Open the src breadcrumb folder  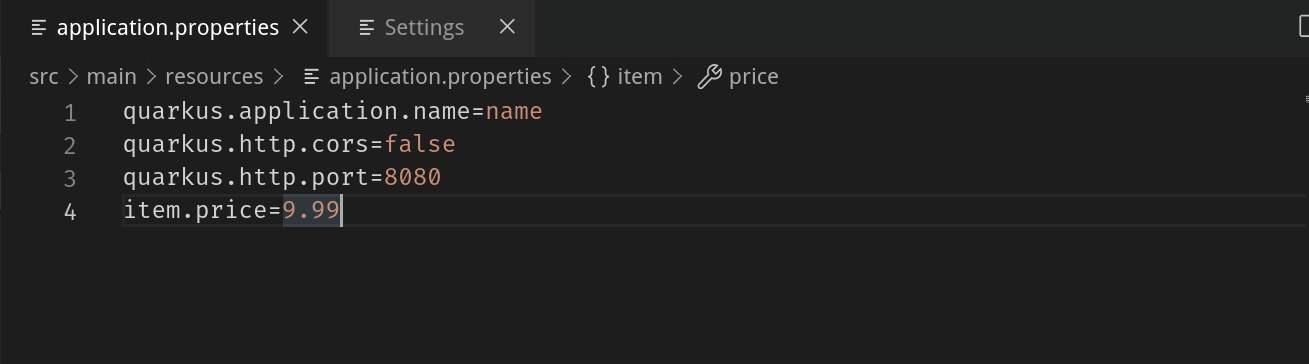[44, 77]
